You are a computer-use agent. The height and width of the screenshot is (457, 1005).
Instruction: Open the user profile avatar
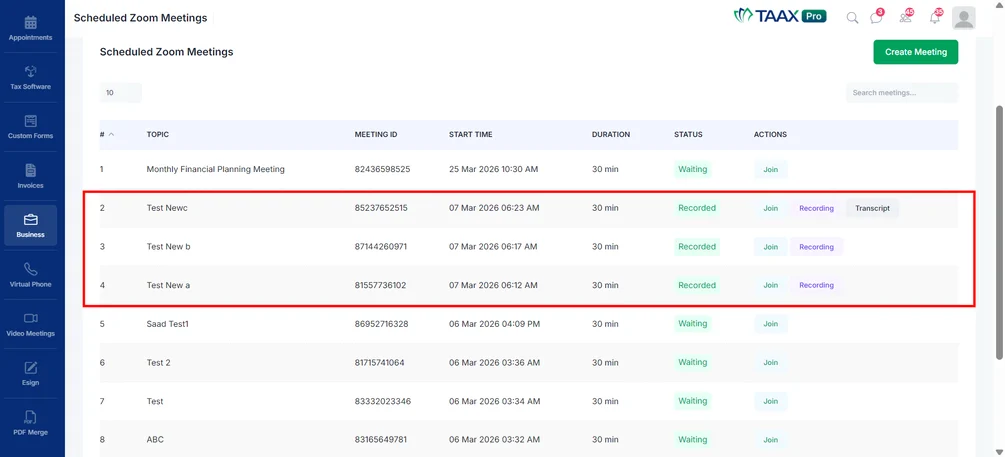[963, 18]
